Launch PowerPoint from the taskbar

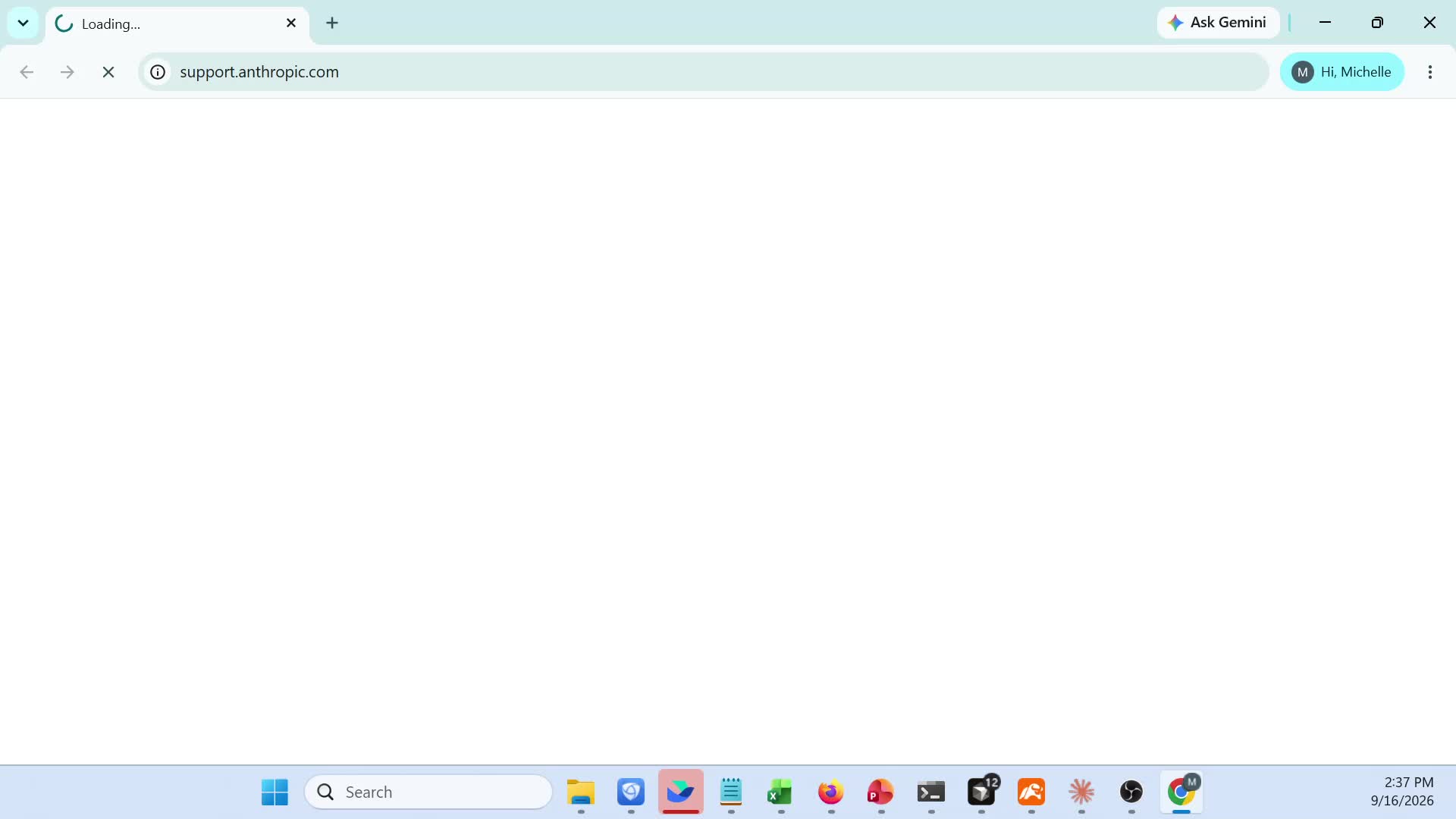coord(880,792)
